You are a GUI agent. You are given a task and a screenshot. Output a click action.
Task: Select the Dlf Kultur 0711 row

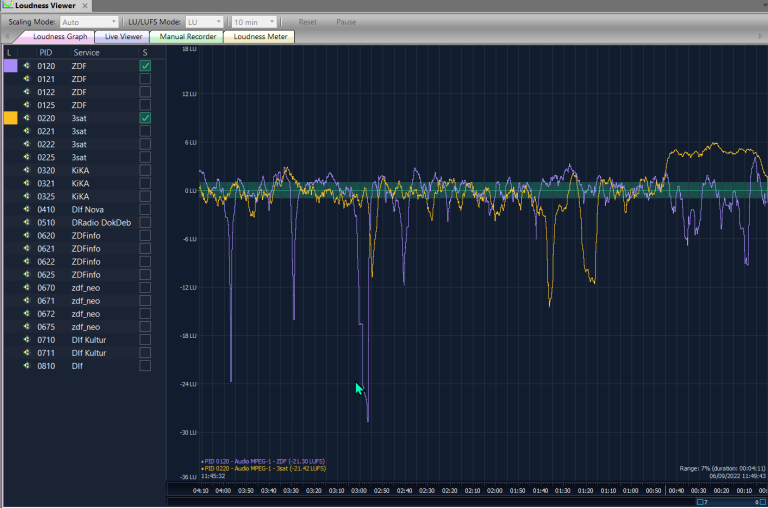pyautogui.click(x=84, y=353)
